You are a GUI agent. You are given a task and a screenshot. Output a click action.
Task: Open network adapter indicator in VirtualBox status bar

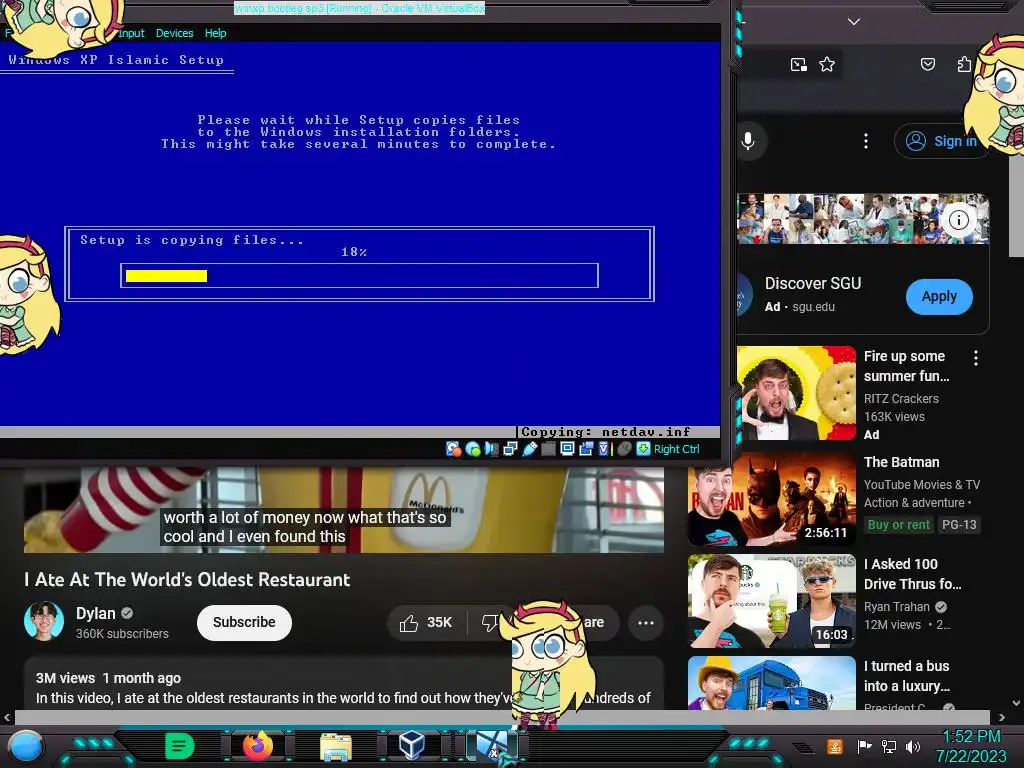pos(511,449)
